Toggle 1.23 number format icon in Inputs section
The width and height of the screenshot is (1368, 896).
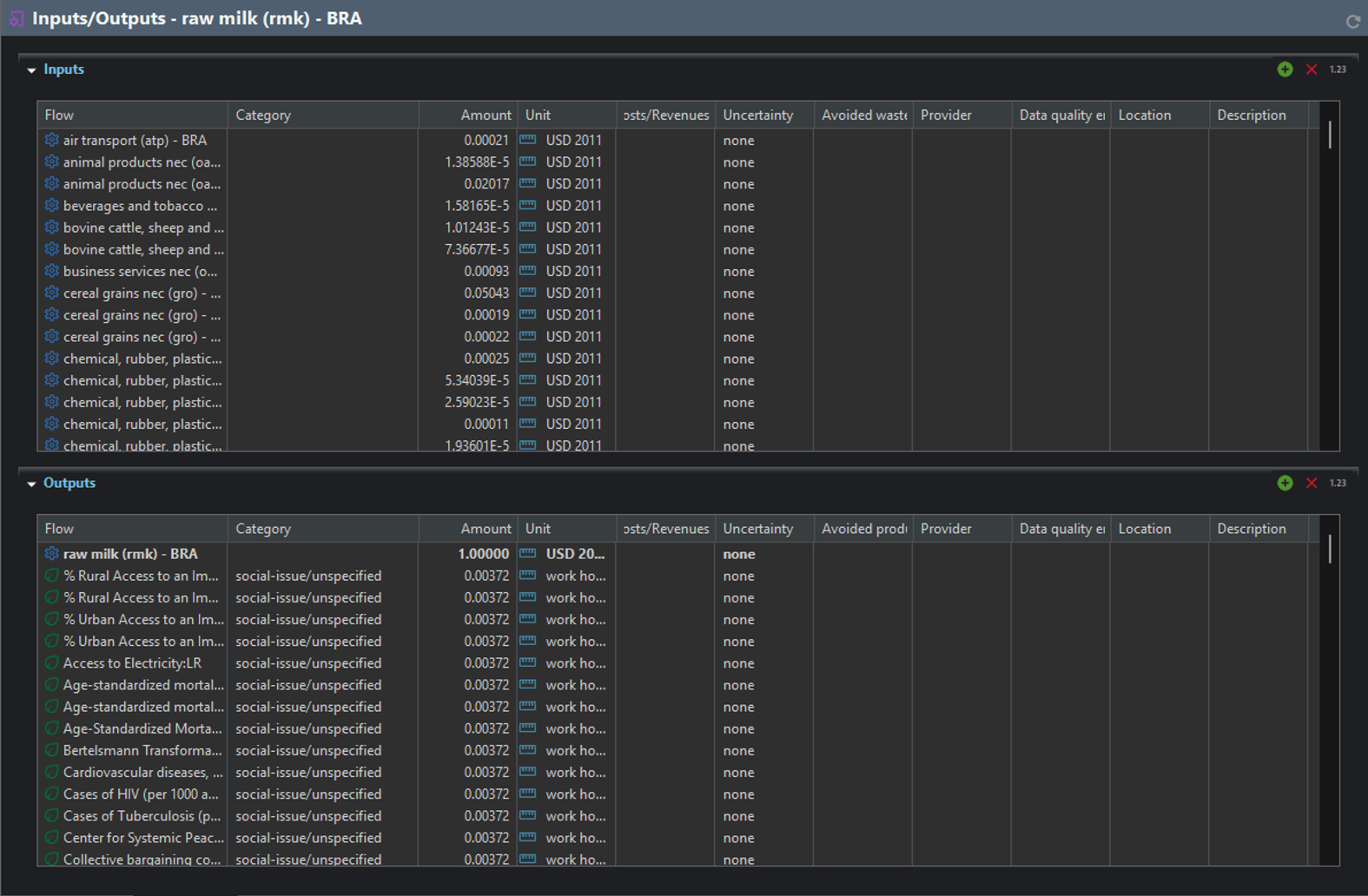coord(1338,69)
